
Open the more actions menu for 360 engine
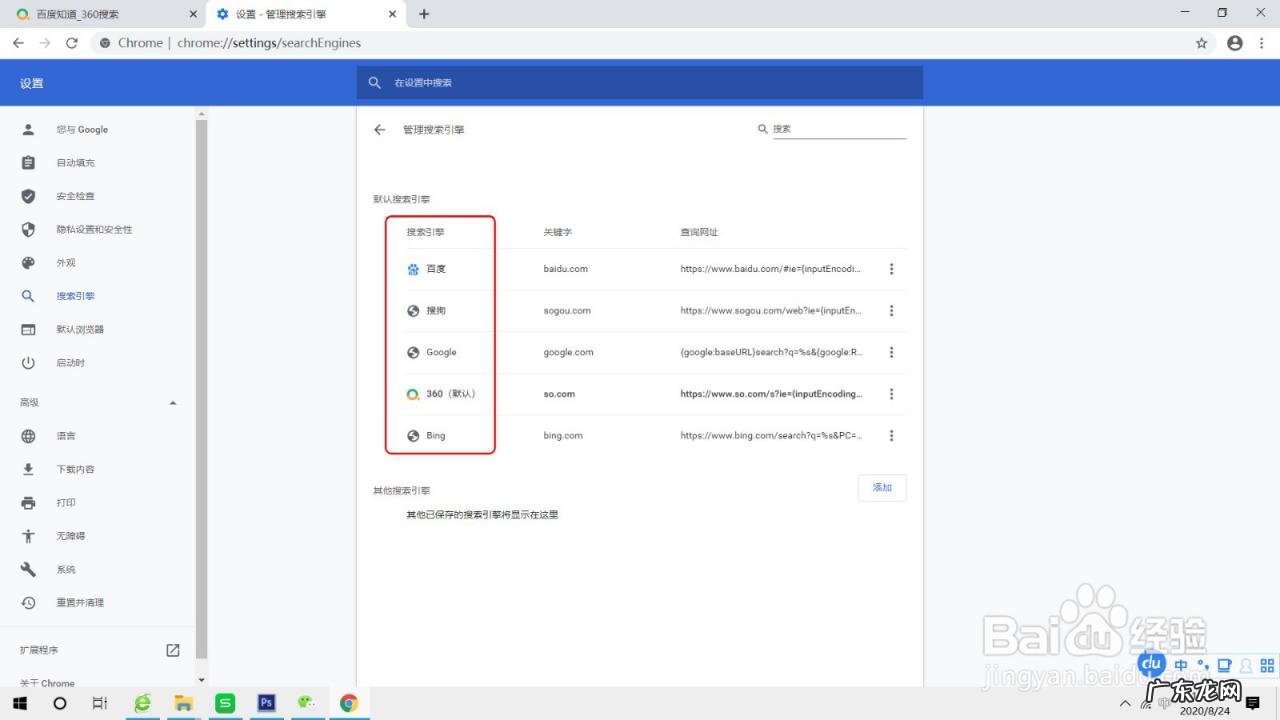(891, 393)
